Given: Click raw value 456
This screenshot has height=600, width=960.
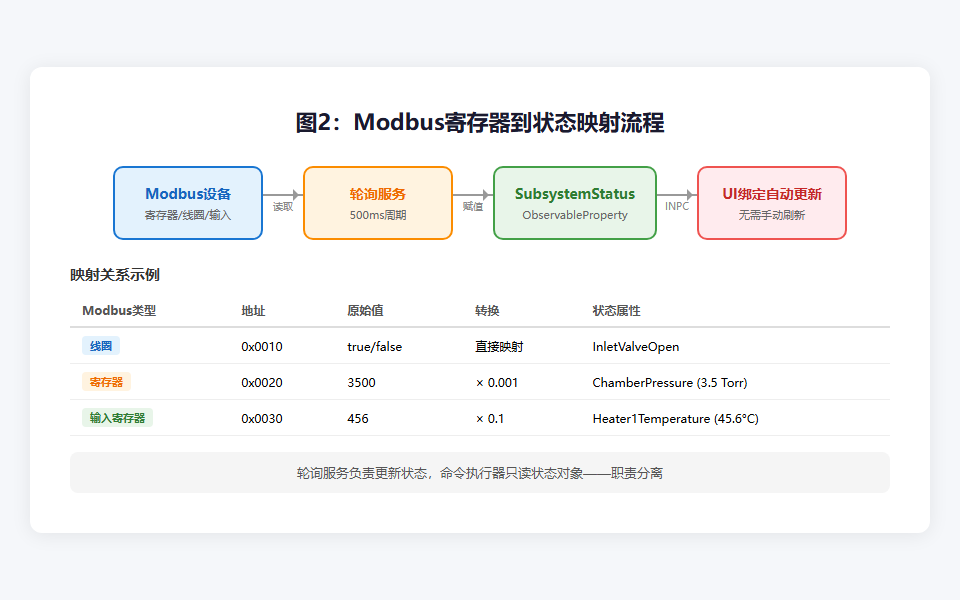Looking at the screenshot, I should point(358,419).
